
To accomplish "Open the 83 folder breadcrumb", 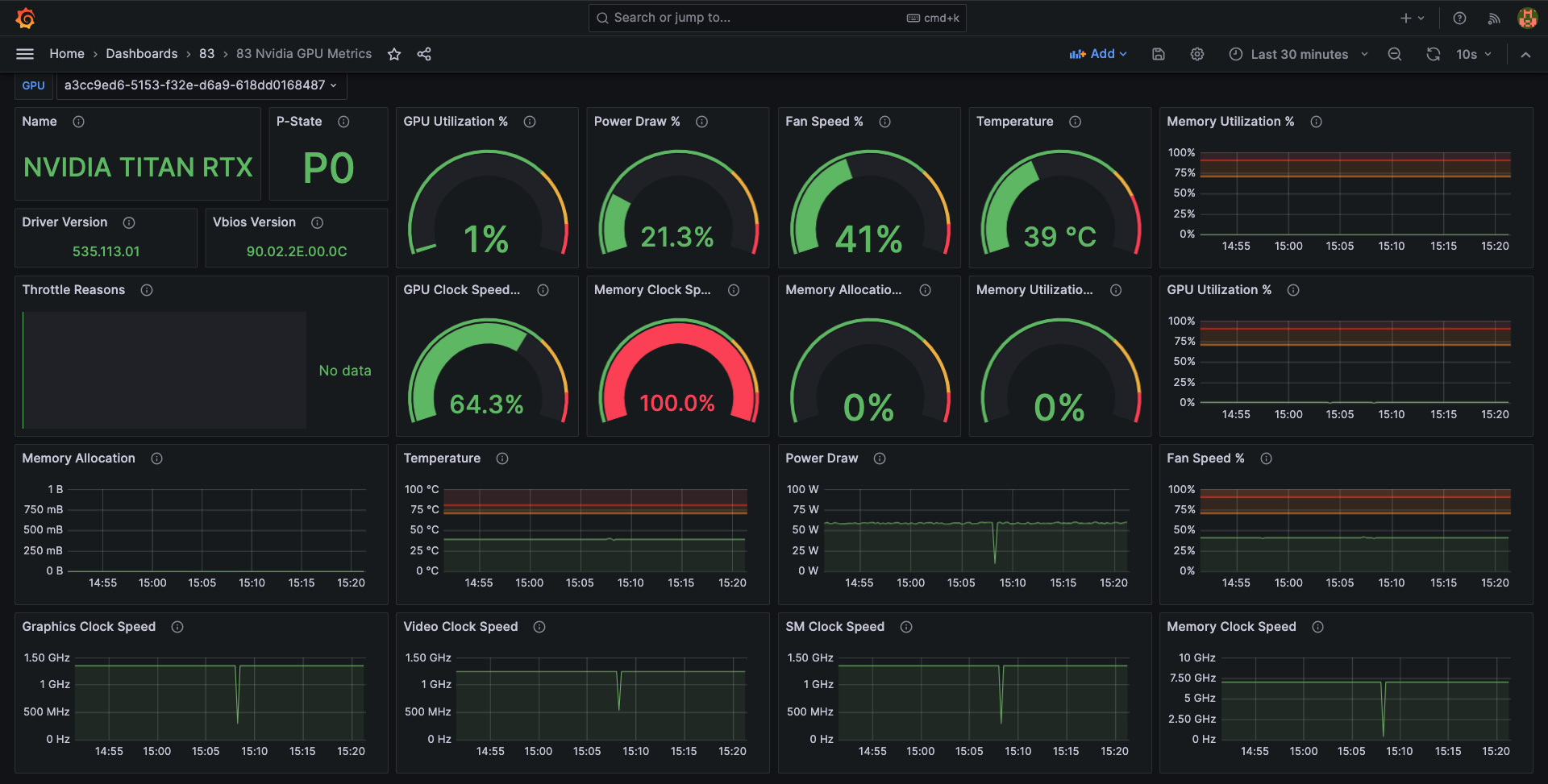I will pyautogui.click(x=207, y=54).
